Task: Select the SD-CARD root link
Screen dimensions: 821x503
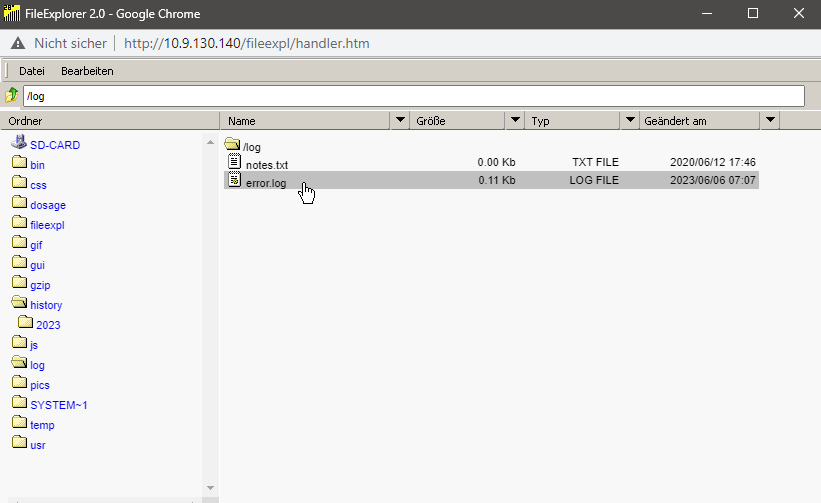Action: [x=55, y=145]
